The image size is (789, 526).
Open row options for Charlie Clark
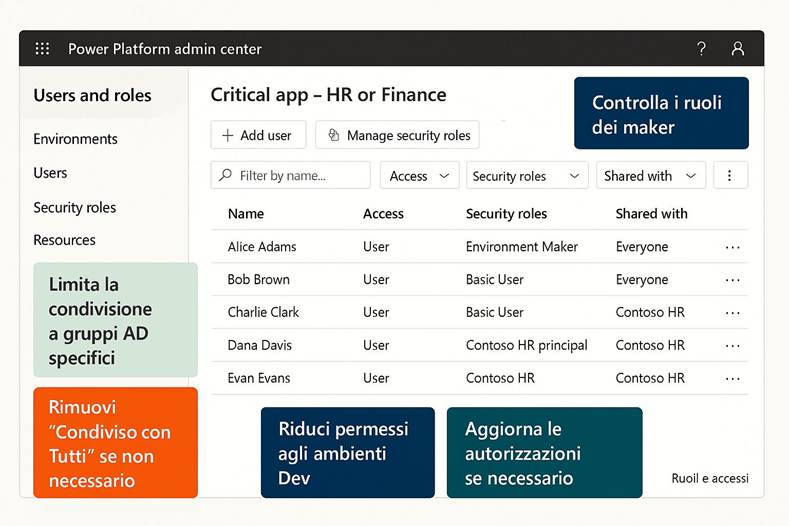point(732,312)
